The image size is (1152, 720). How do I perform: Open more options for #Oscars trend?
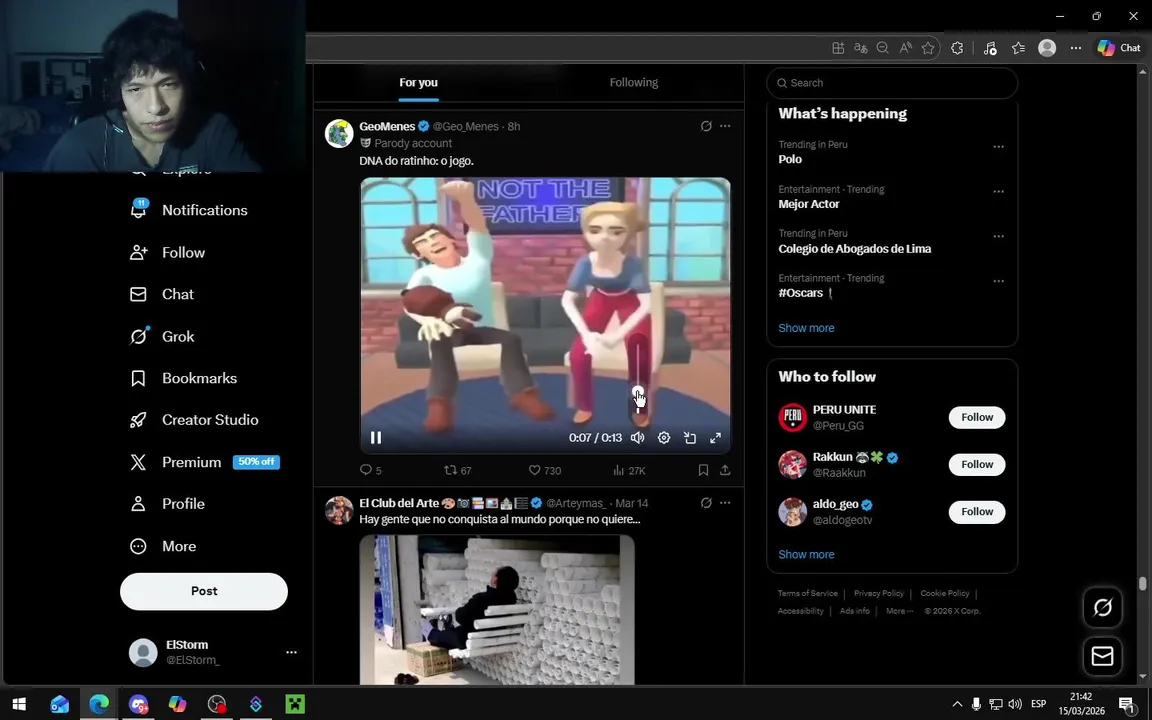(x=998, y=281)
